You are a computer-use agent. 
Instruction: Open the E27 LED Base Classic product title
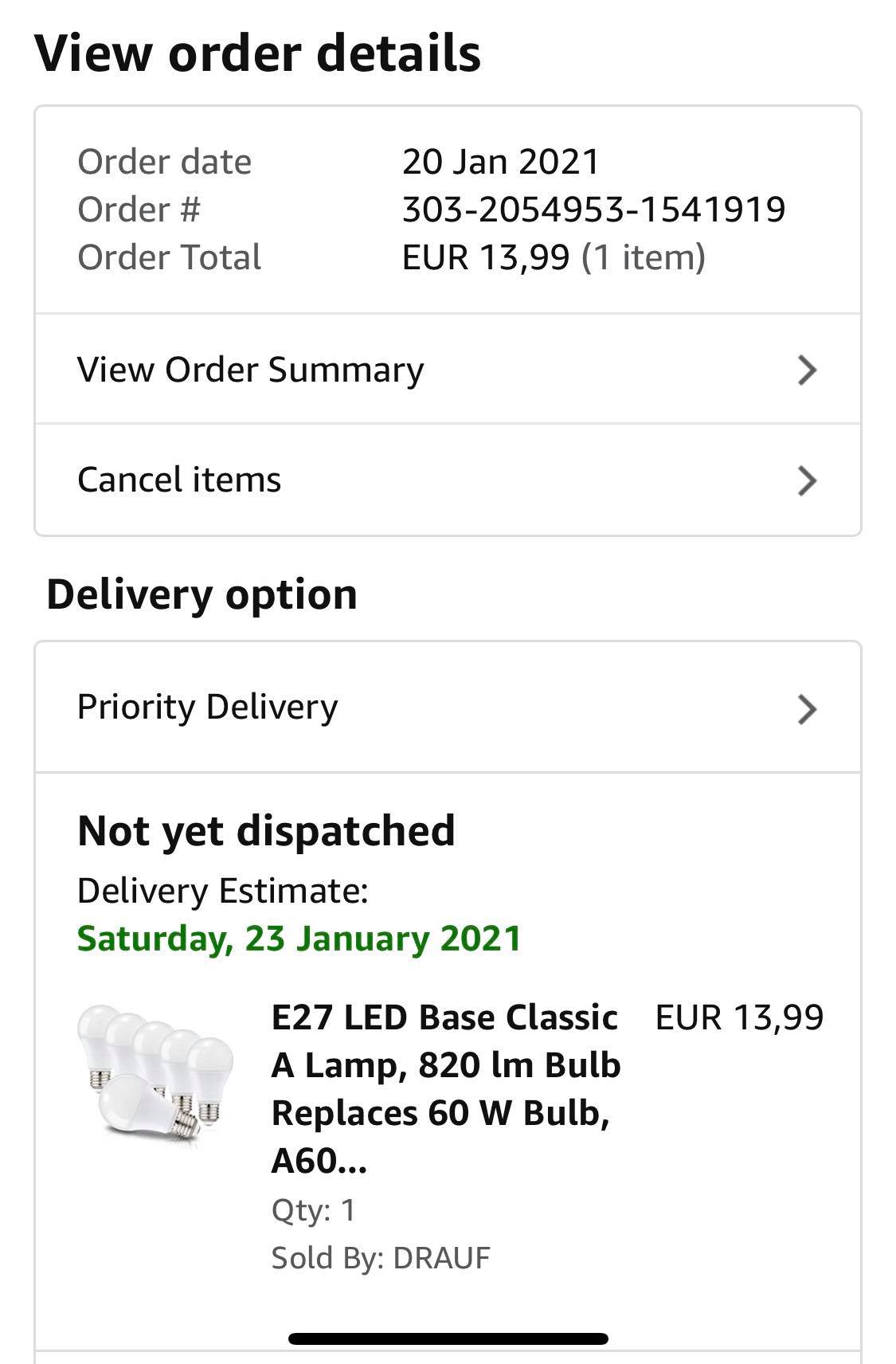(x=446, y=1088)
